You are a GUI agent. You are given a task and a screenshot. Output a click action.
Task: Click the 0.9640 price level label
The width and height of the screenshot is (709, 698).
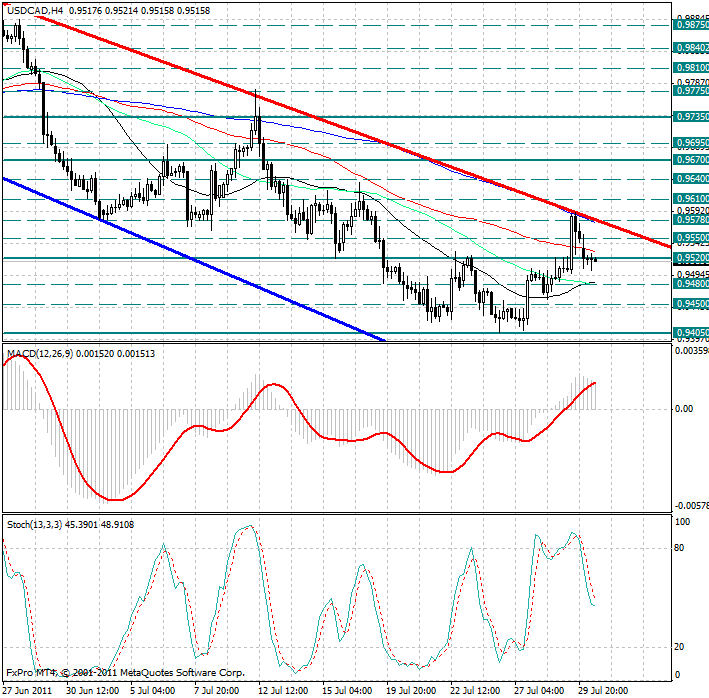pyautogui.click(x=692, y=178)
